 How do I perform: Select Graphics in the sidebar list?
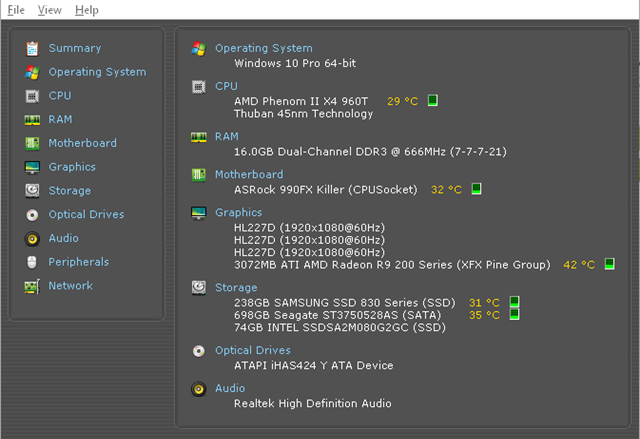click(72, 167)
